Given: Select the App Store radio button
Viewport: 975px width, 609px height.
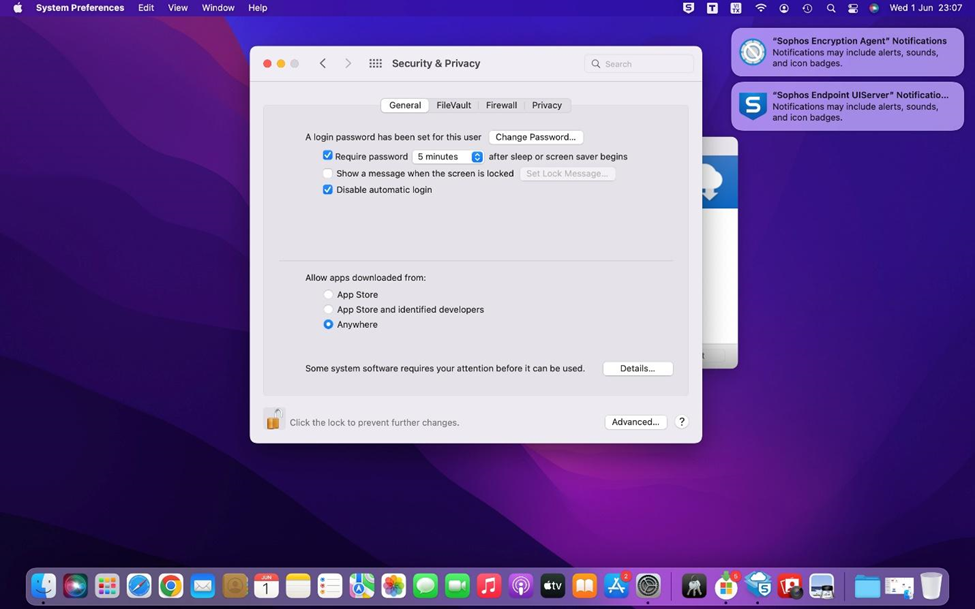Looking at the screenshot, I should click(x=328, y=294).
